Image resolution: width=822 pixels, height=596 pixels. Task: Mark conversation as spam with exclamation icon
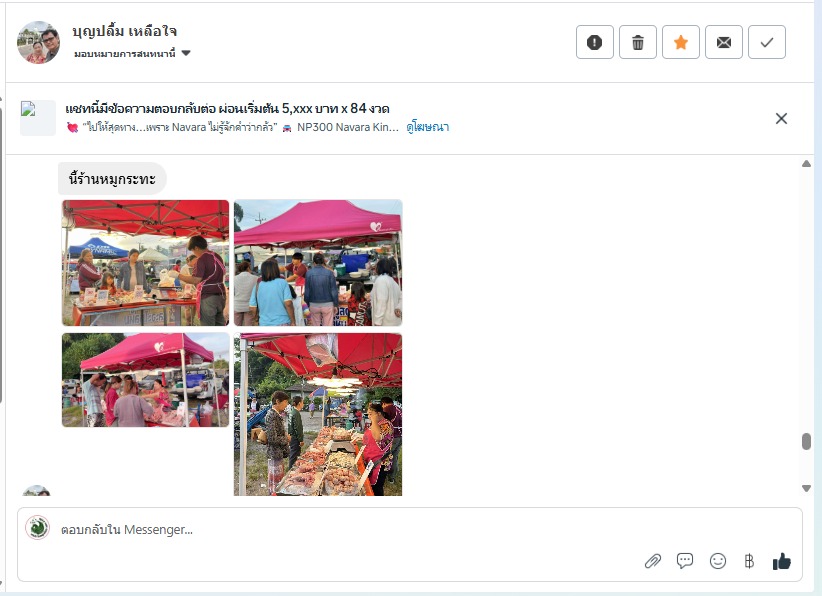pyautogui.click(x=594, y=42)
